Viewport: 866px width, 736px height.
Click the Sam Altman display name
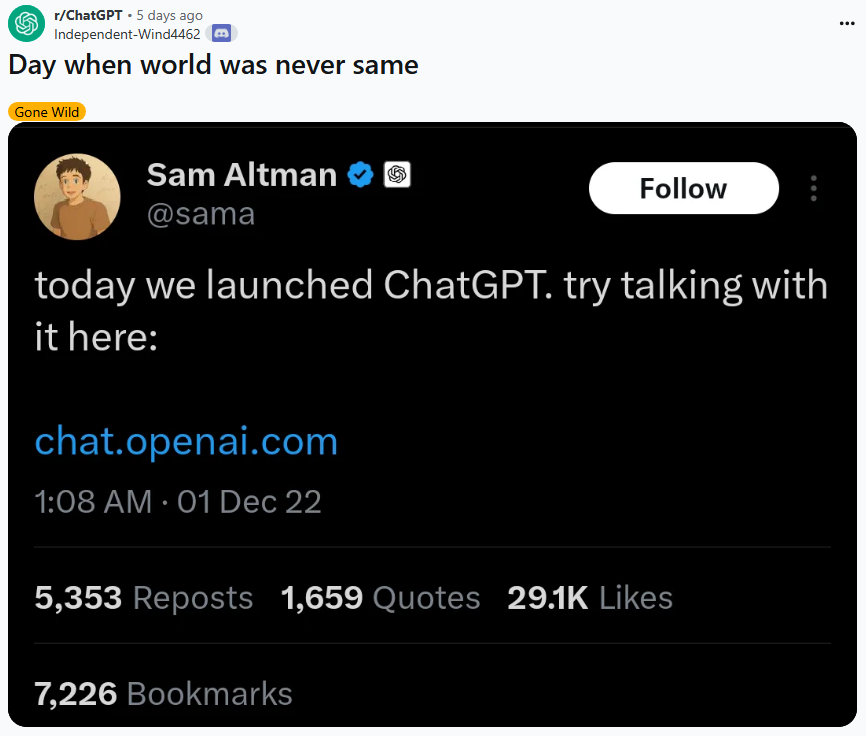[x=241, y=175]
